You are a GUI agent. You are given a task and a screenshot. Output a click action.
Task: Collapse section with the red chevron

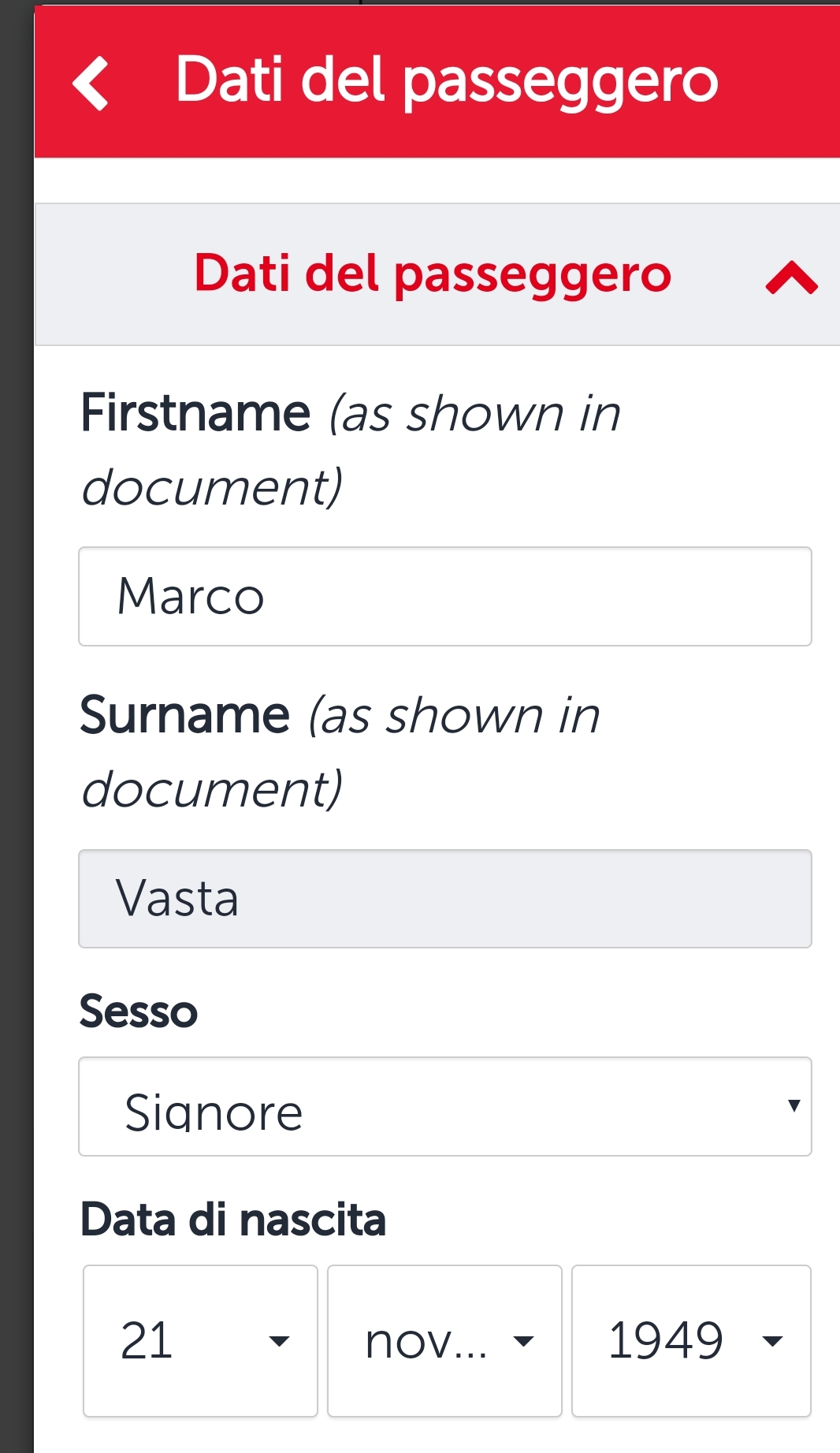[791, 278]
